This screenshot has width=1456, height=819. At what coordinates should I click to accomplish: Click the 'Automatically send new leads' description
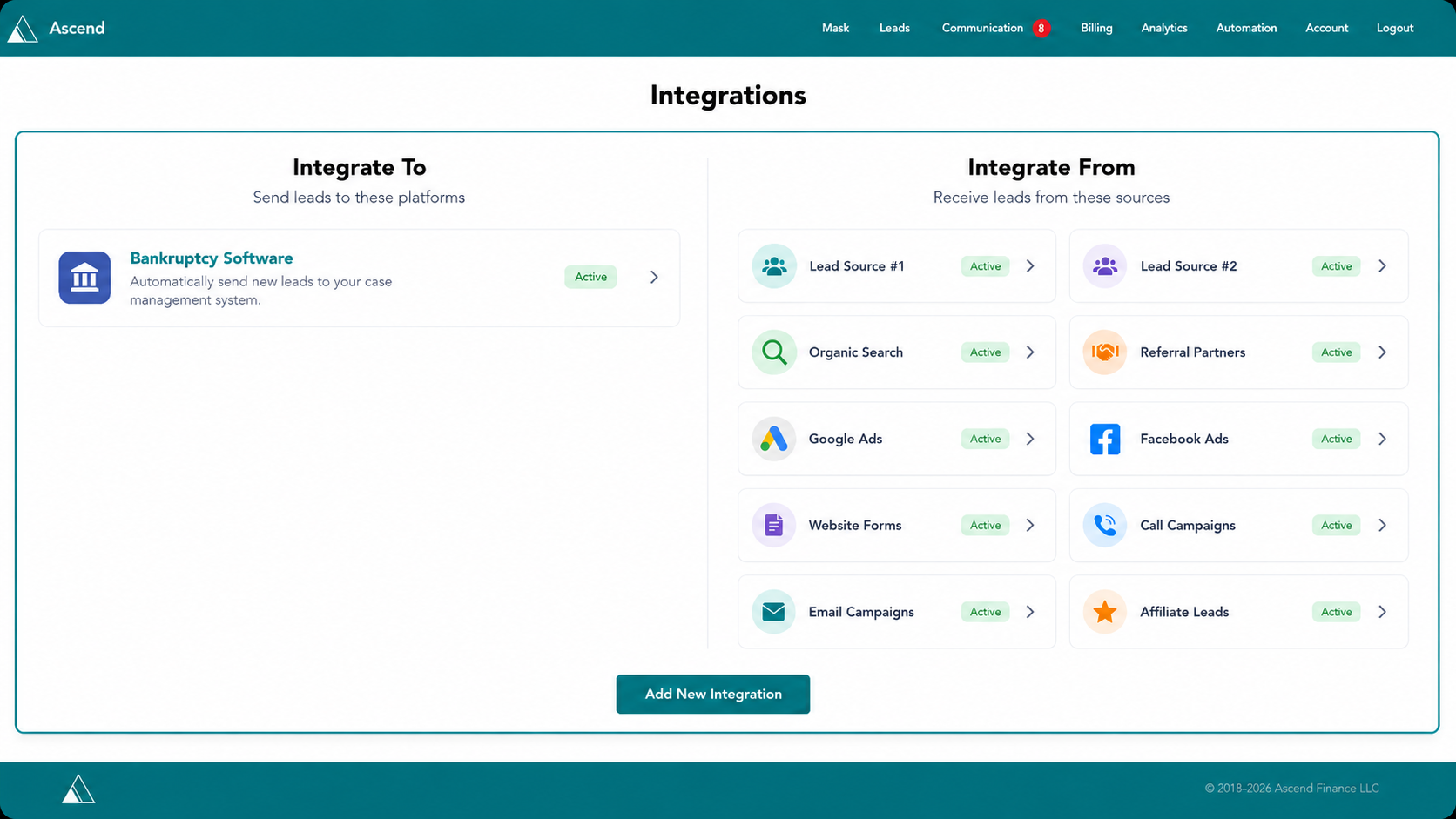tap(261, 291)
